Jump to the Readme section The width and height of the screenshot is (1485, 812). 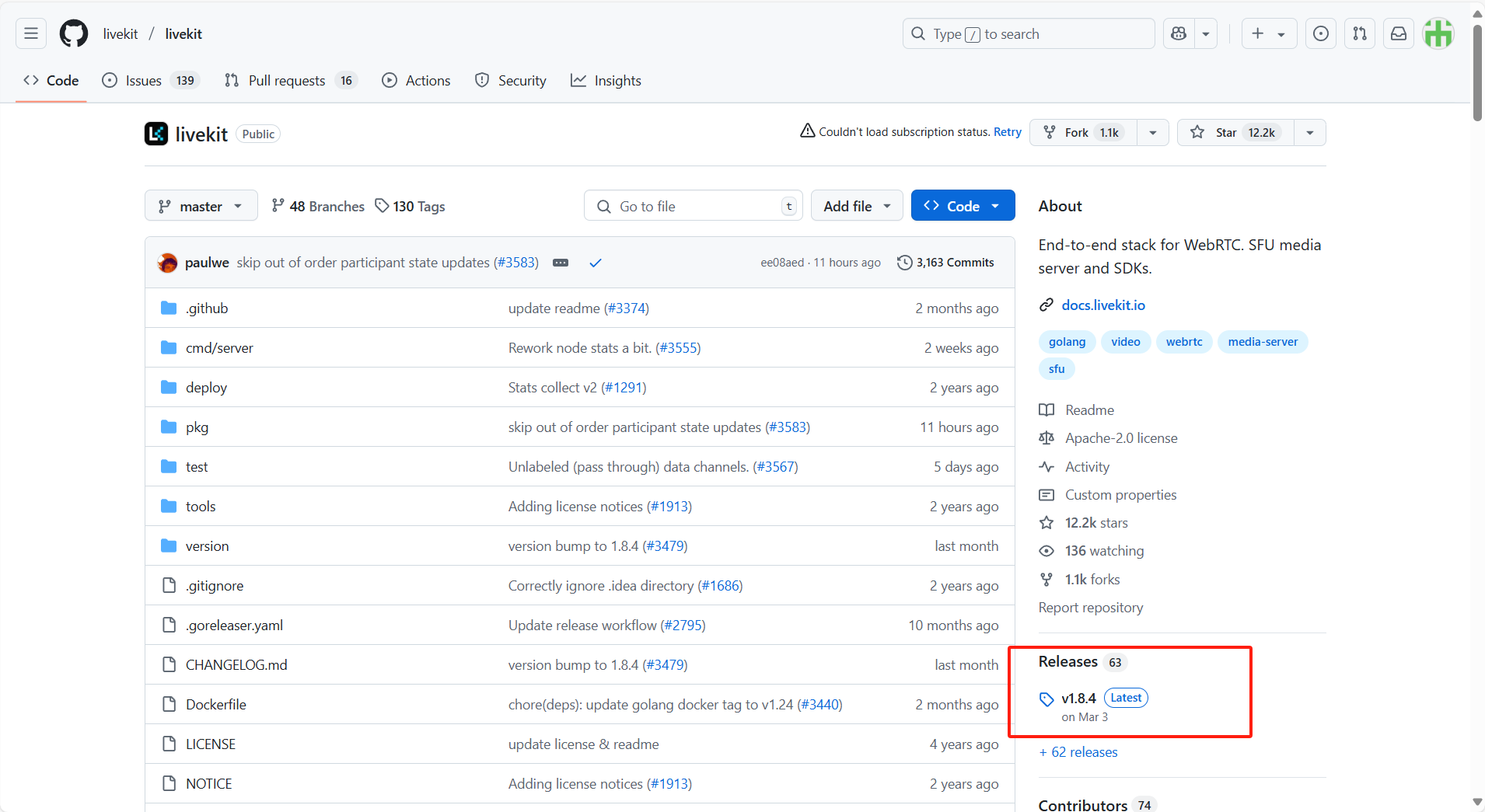pos(1077,410)
